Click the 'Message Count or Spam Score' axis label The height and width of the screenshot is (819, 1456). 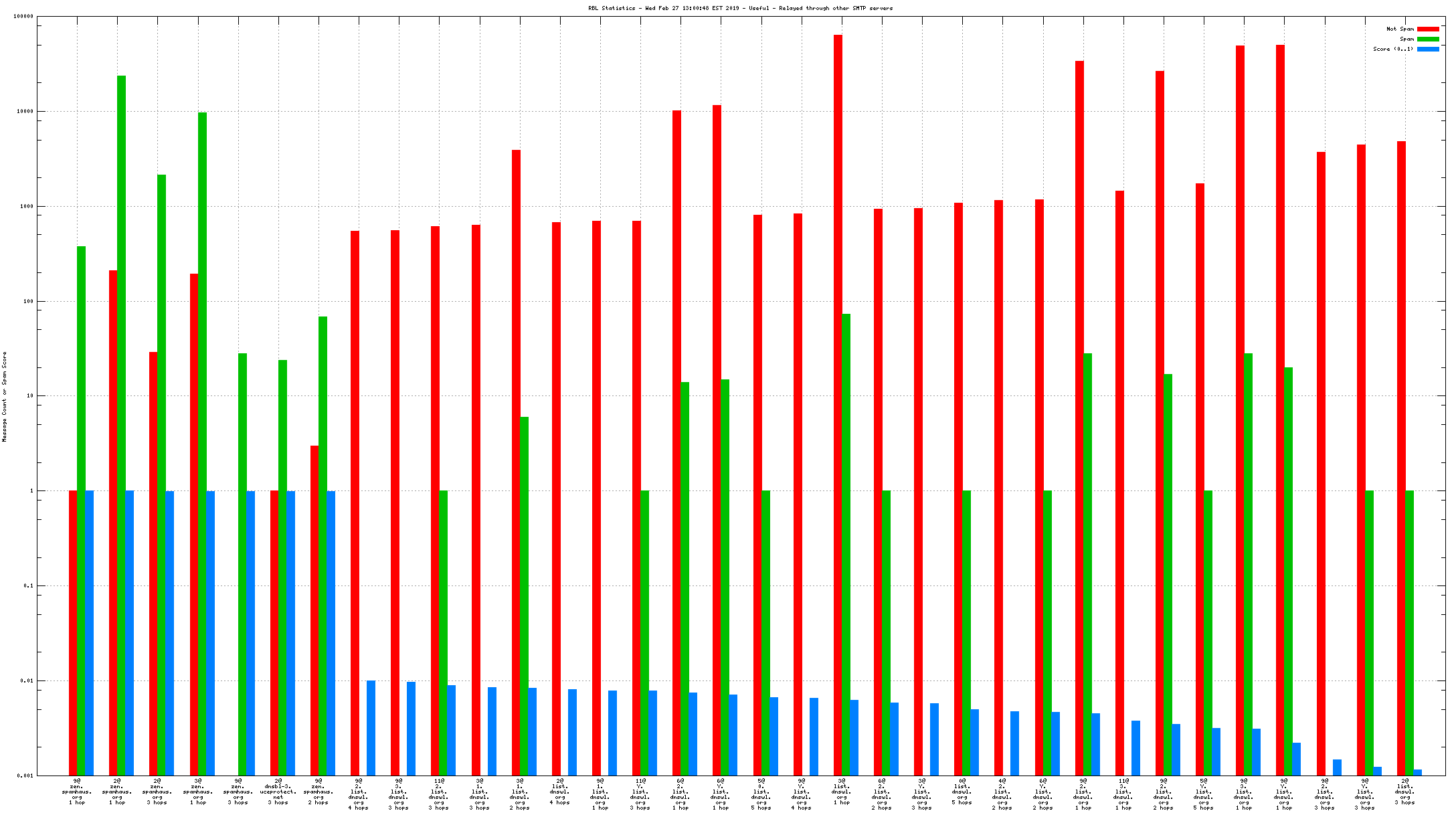tap(5, 396)
